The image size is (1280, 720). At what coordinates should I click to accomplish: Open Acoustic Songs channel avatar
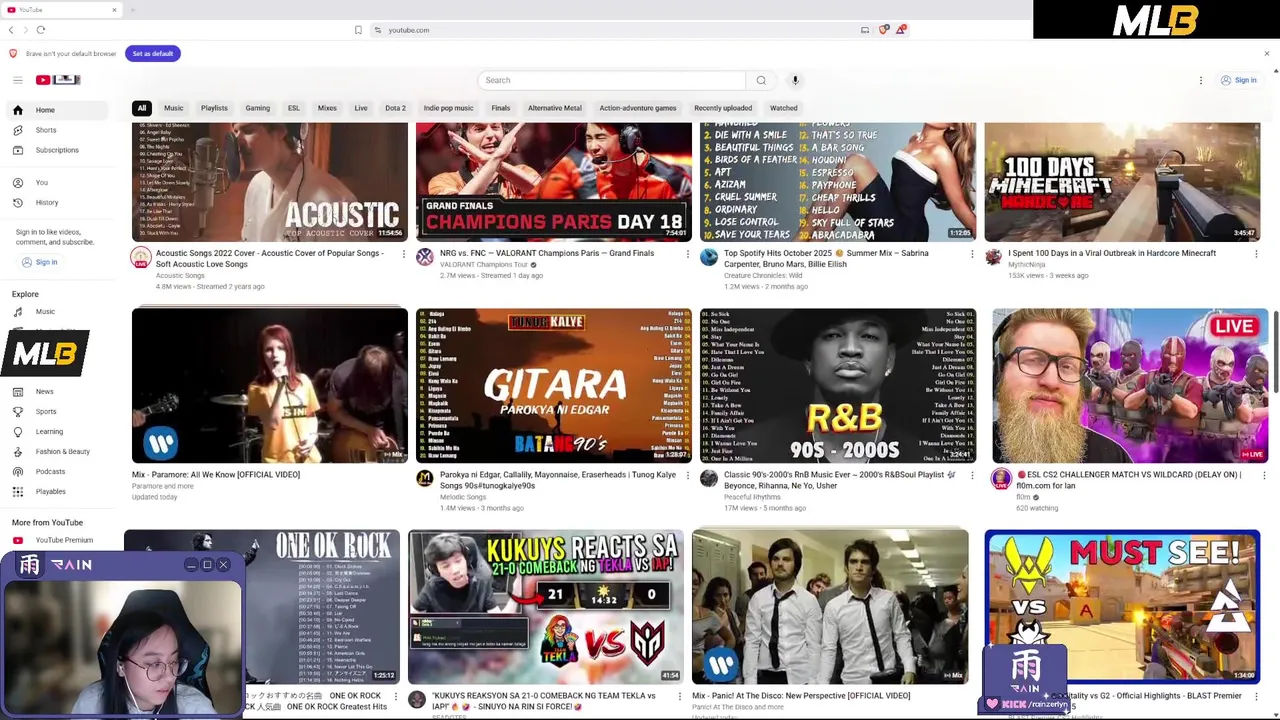coord(141,257)
